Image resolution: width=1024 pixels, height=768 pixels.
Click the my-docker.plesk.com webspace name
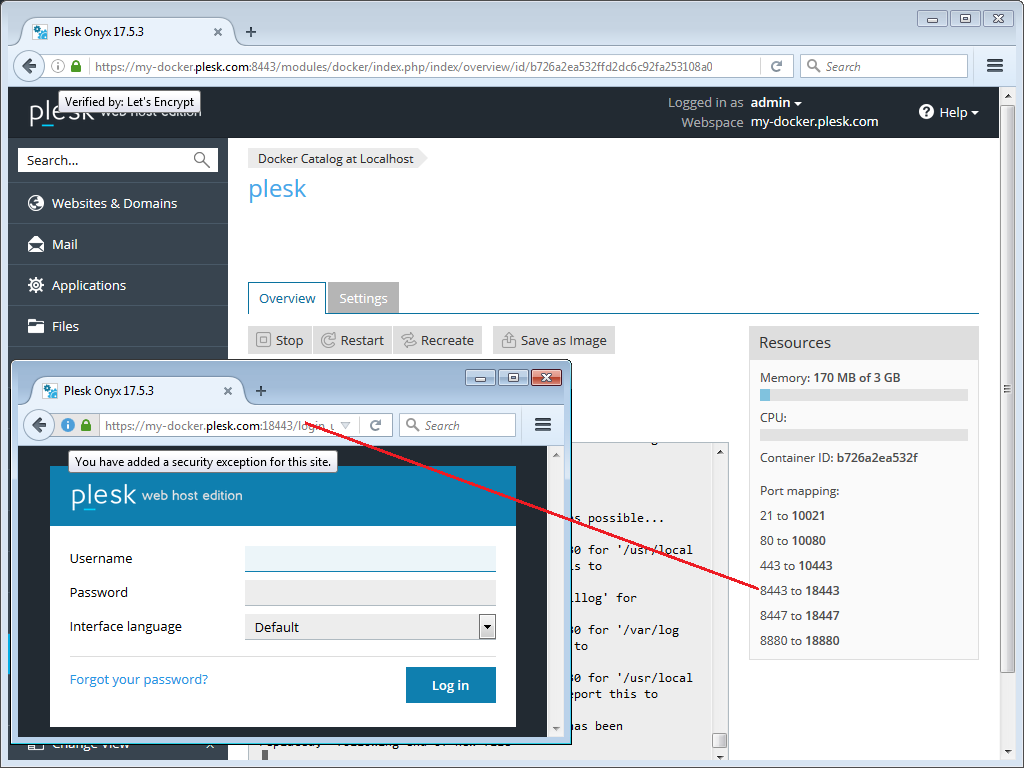click(x=814, y=121)
